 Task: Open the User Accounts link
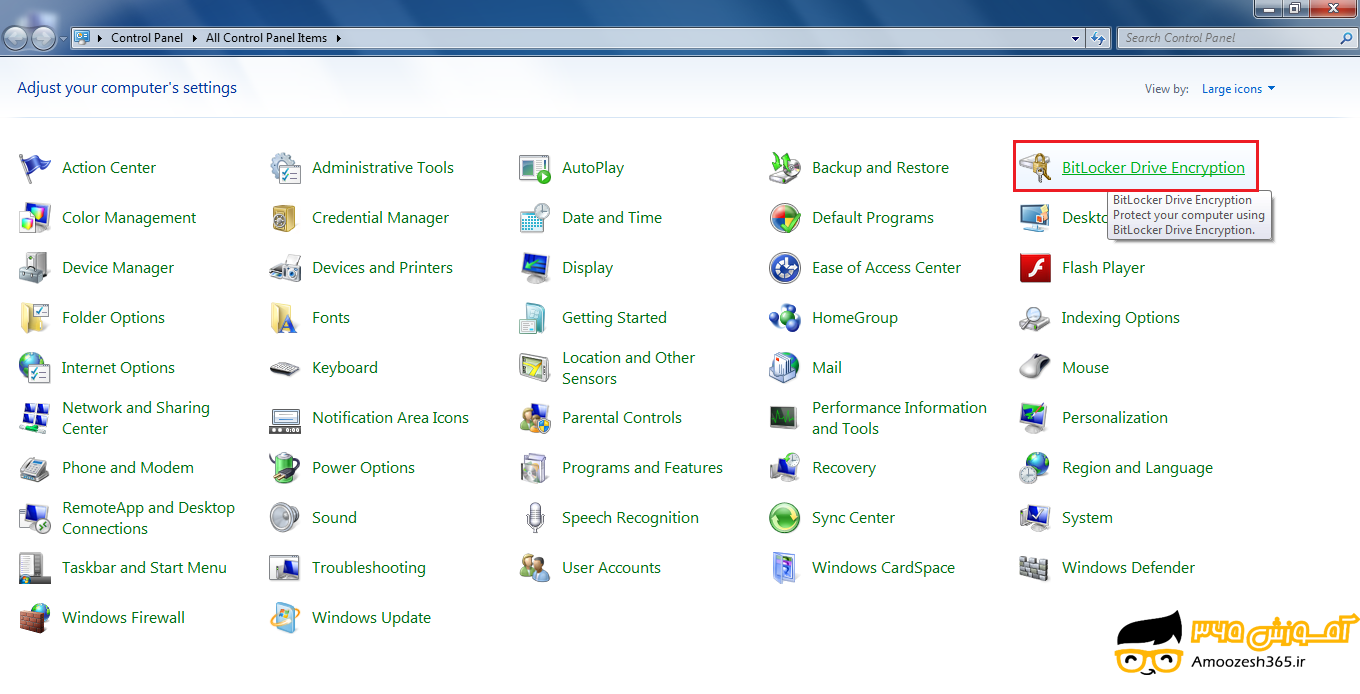pos(611,568)
